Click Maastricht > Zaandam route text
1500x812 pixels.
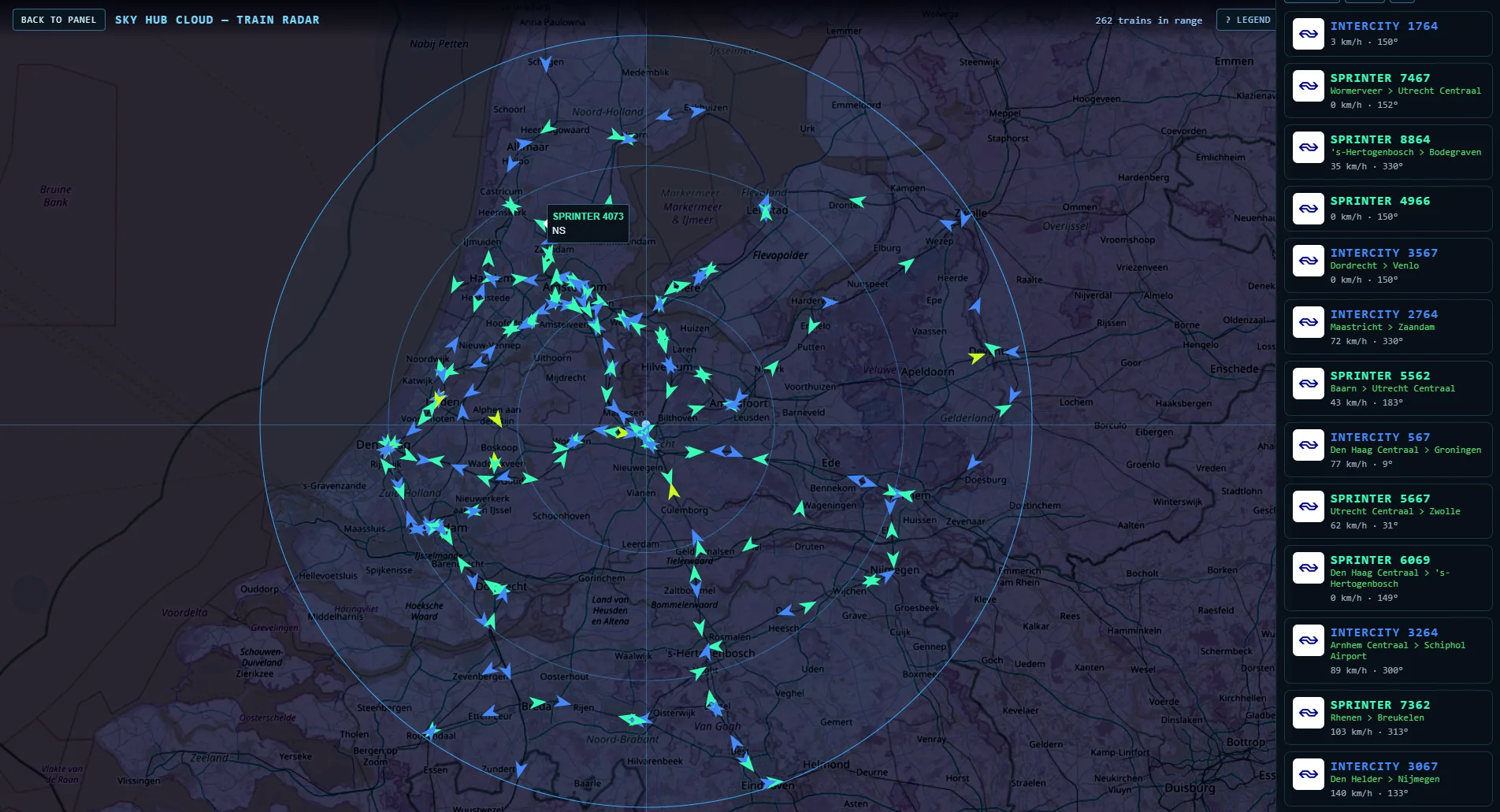pos(1383,327)
